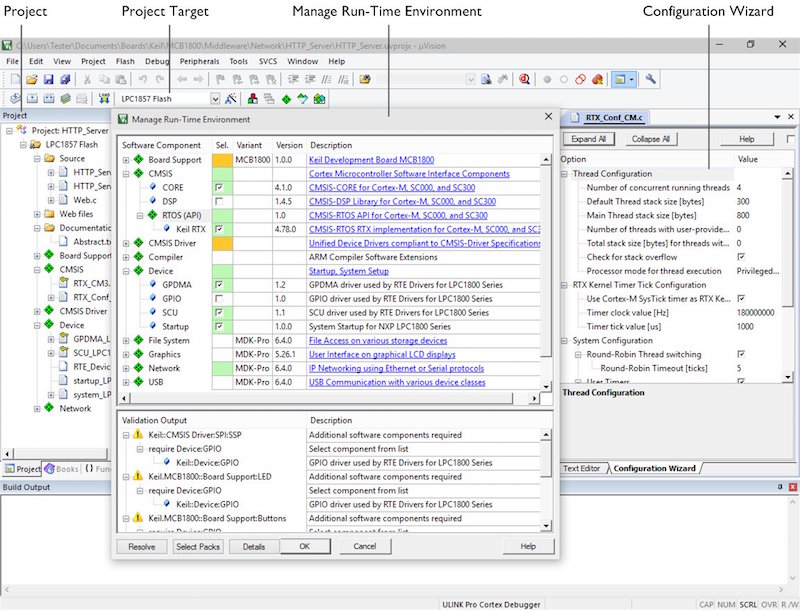Enable the Device GPIO component checkbox

point(218,299)
